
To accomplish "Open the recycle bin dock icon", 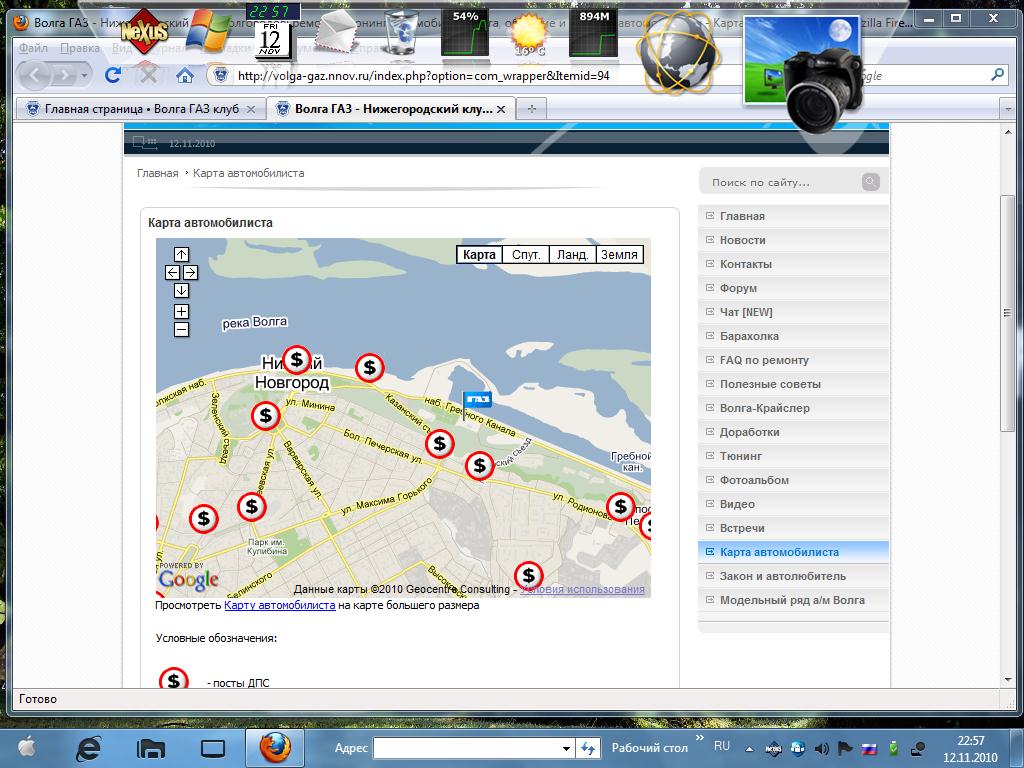I will tap(401, 31).
